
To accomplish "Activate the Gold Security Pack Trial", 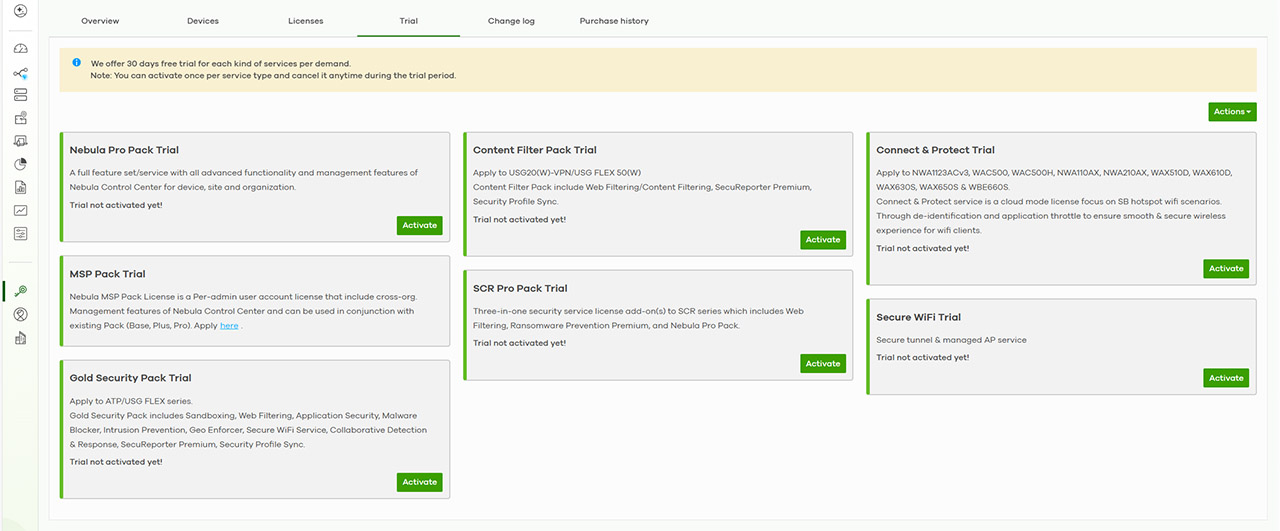I will click(420, 482).
